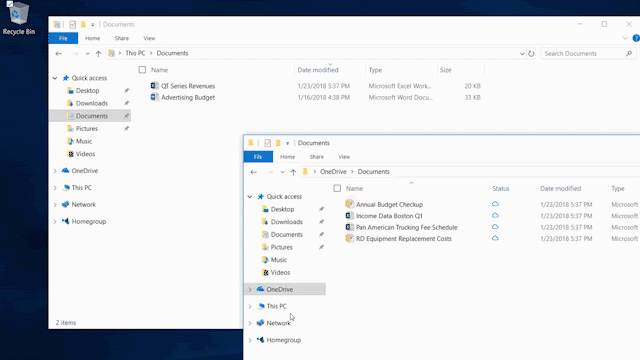This screenshot has width=640, height=360.
Task: Expand Network node in back window
Action: [x=55, y=204]
